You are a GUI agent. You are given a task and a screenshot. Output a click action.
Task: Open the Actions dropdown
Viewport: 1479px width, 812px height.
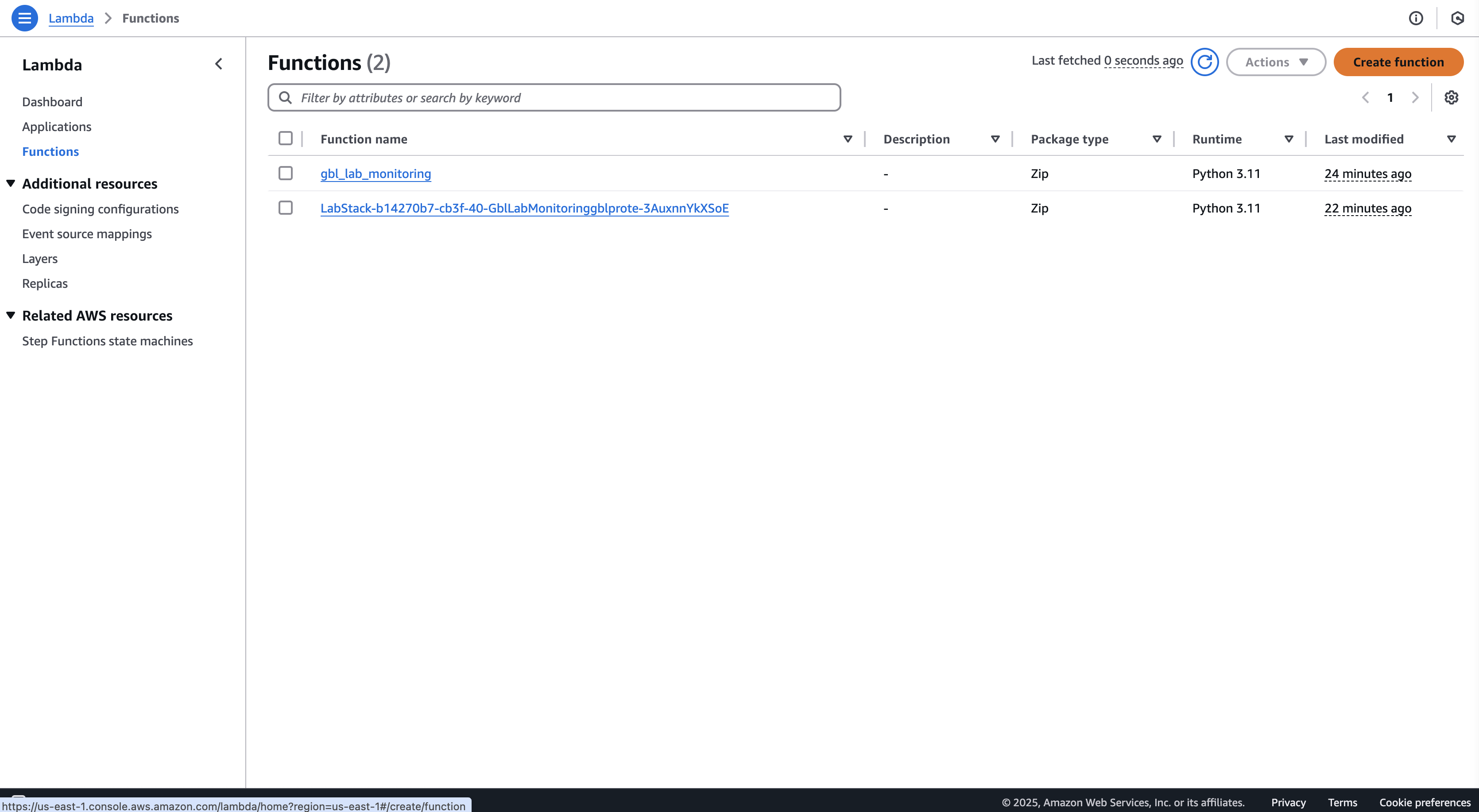(1276, 62)
